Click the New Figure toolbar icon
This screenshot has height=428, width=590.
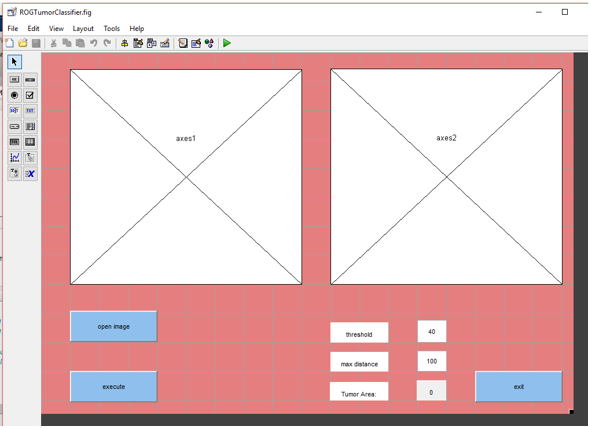(9, 43)
